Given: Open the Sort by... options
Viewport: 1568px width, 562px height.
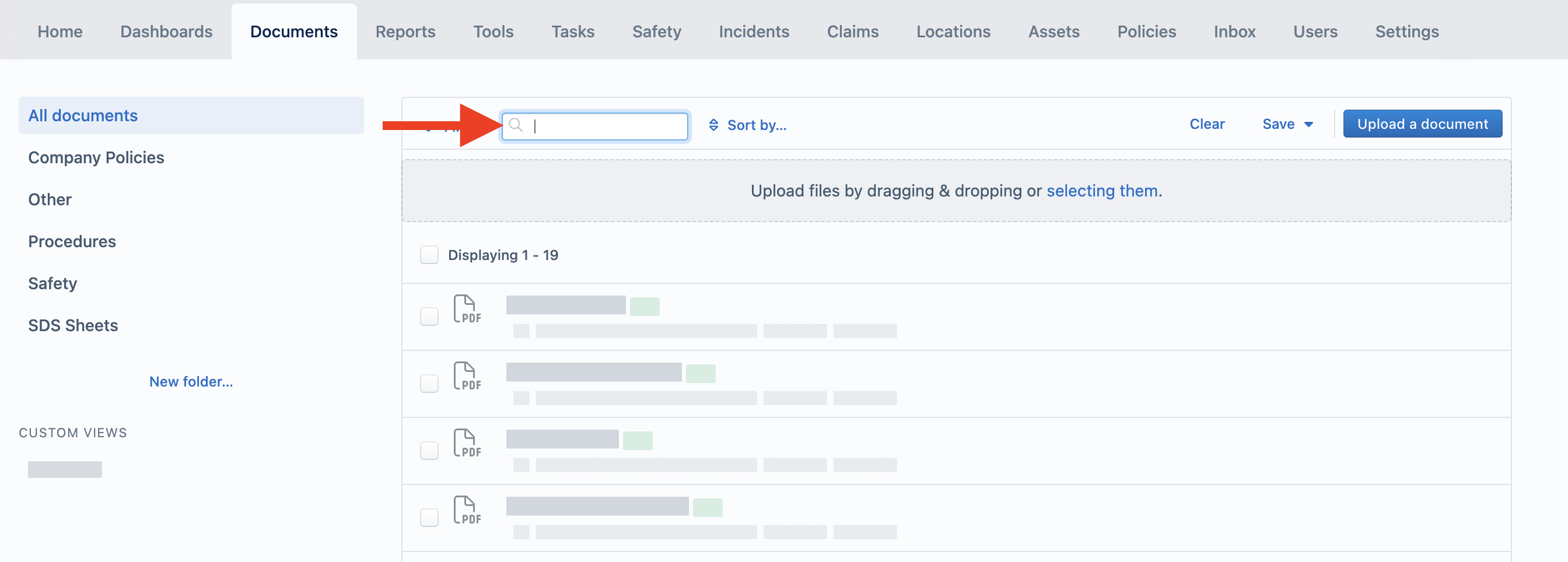Looking at the screenshot, I should tap(747, 125).
